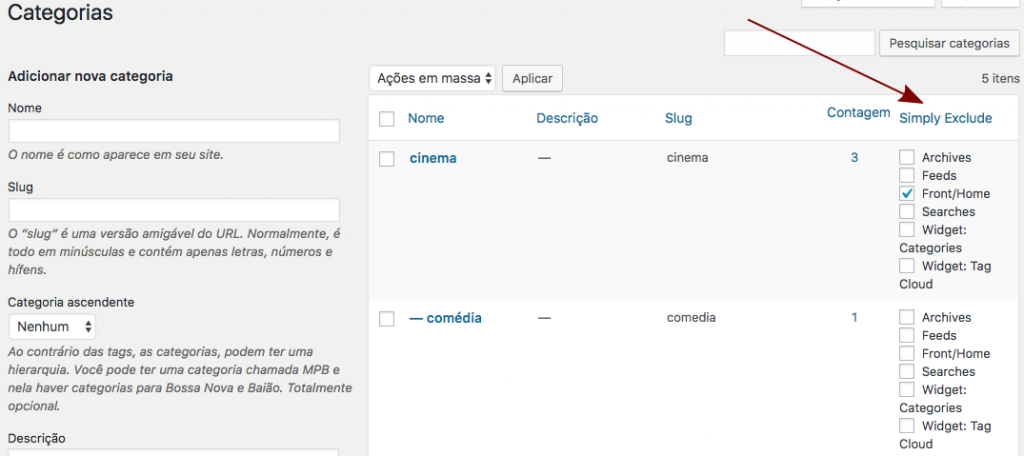Select the cinema row checkbox
This screenshot has height=456, width=1024.
(387, 158)
